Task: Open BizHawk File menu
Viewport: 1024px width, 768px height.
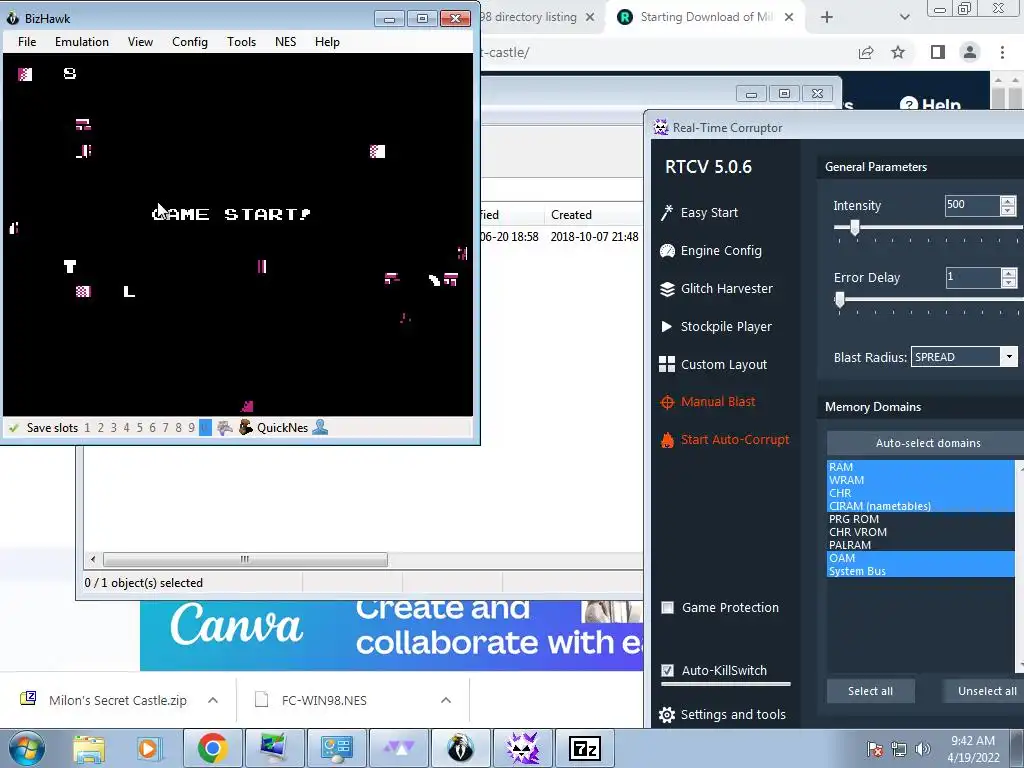Action: pyautogui.click(x=27, y=42)
